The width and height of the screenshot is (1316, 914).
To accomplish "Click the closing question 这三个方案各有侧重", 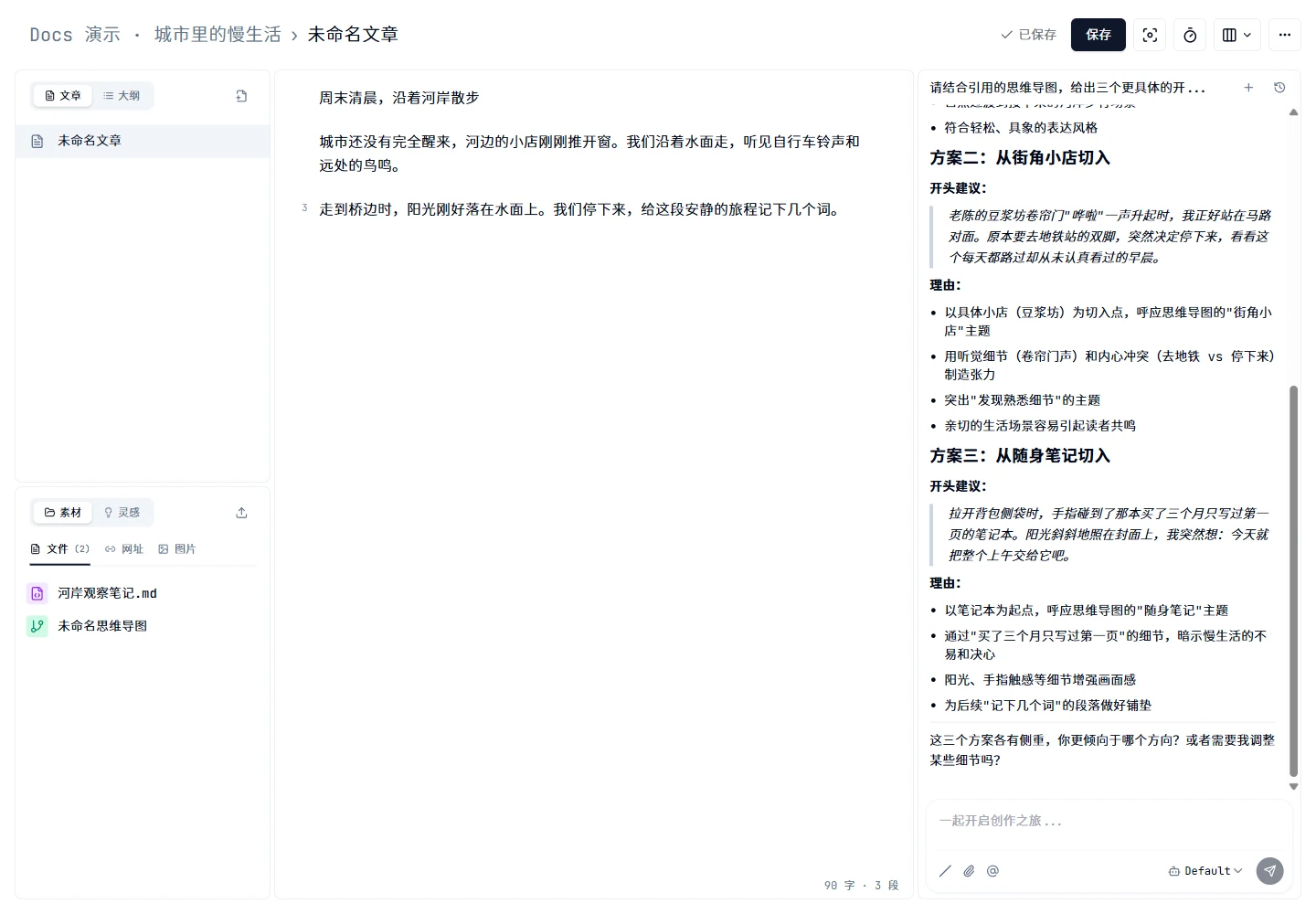I will pos(1102,750).
